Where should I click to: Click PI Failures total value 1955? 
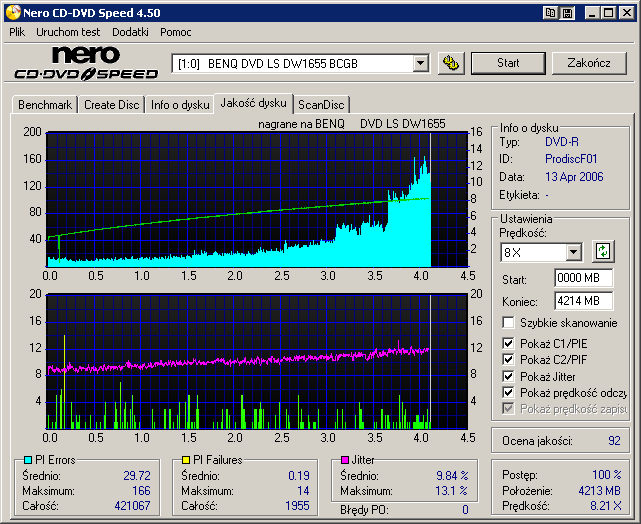tap(297, 506)
